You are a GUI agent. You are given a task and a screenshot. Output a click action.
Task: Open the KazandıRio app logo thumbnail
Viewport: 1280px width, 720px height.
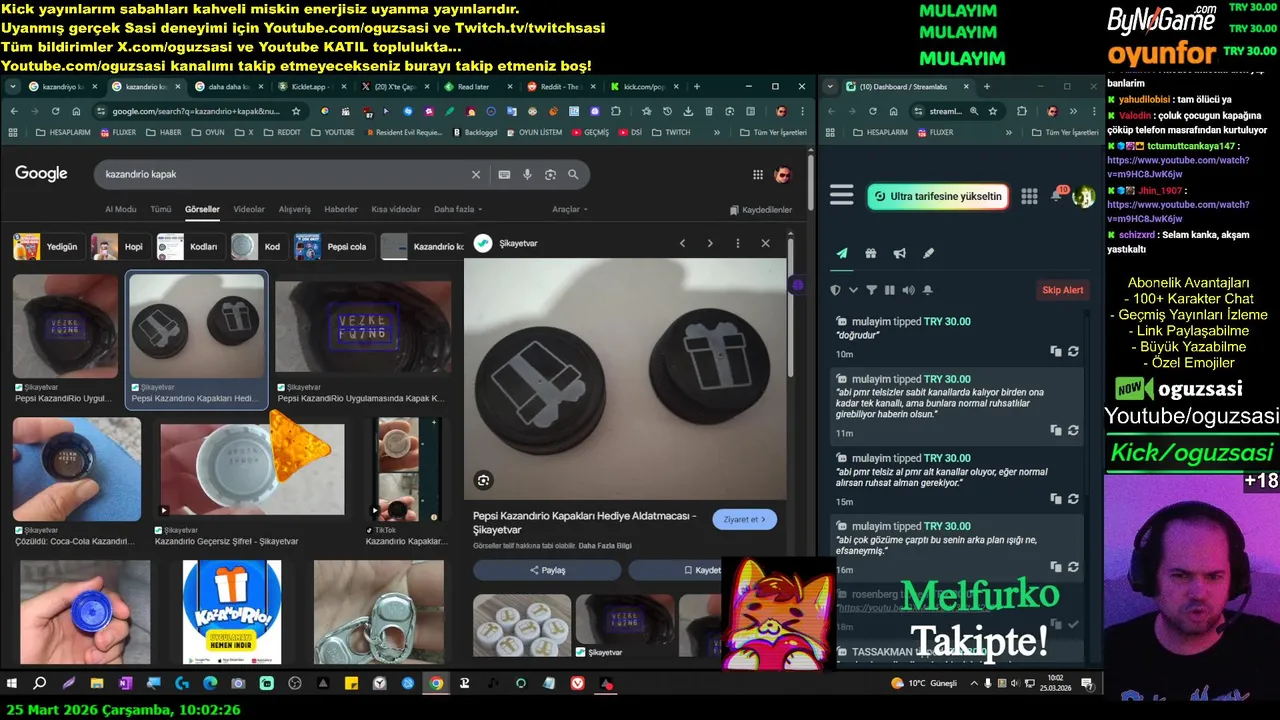pyautogui.click(x=232, y=612)
